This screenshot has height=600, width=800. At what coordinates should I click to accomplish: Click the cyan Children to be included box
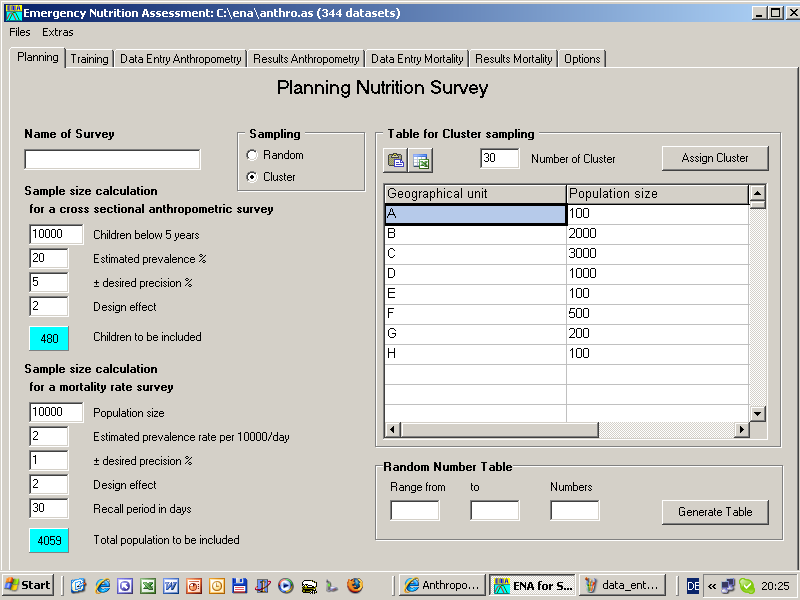click(x=49, y=339)
